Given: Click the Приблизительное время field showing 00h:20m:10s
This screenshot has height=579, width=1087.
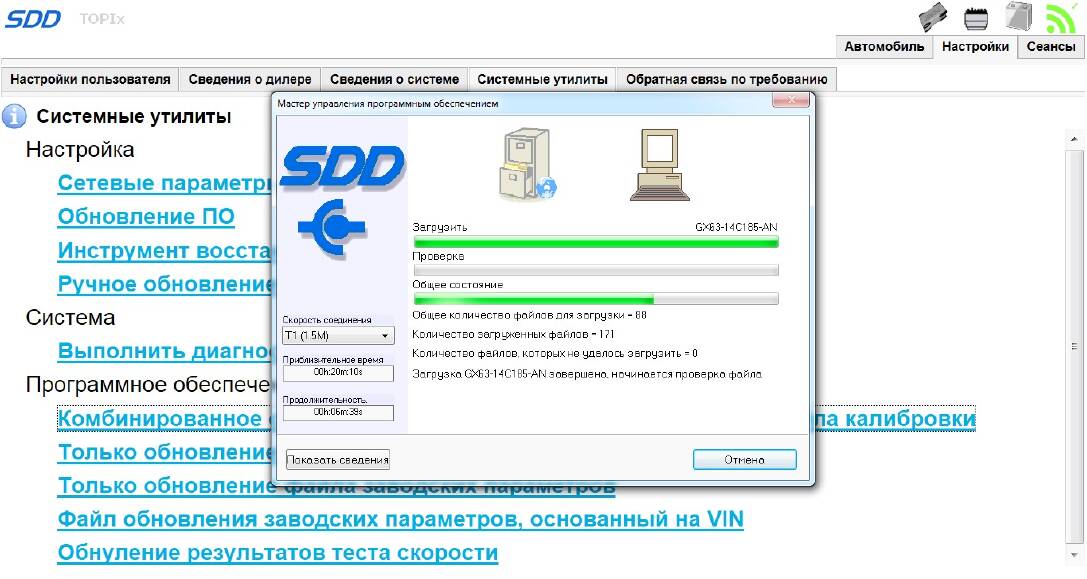Looking at the screenshot, I should click(338, 373).
